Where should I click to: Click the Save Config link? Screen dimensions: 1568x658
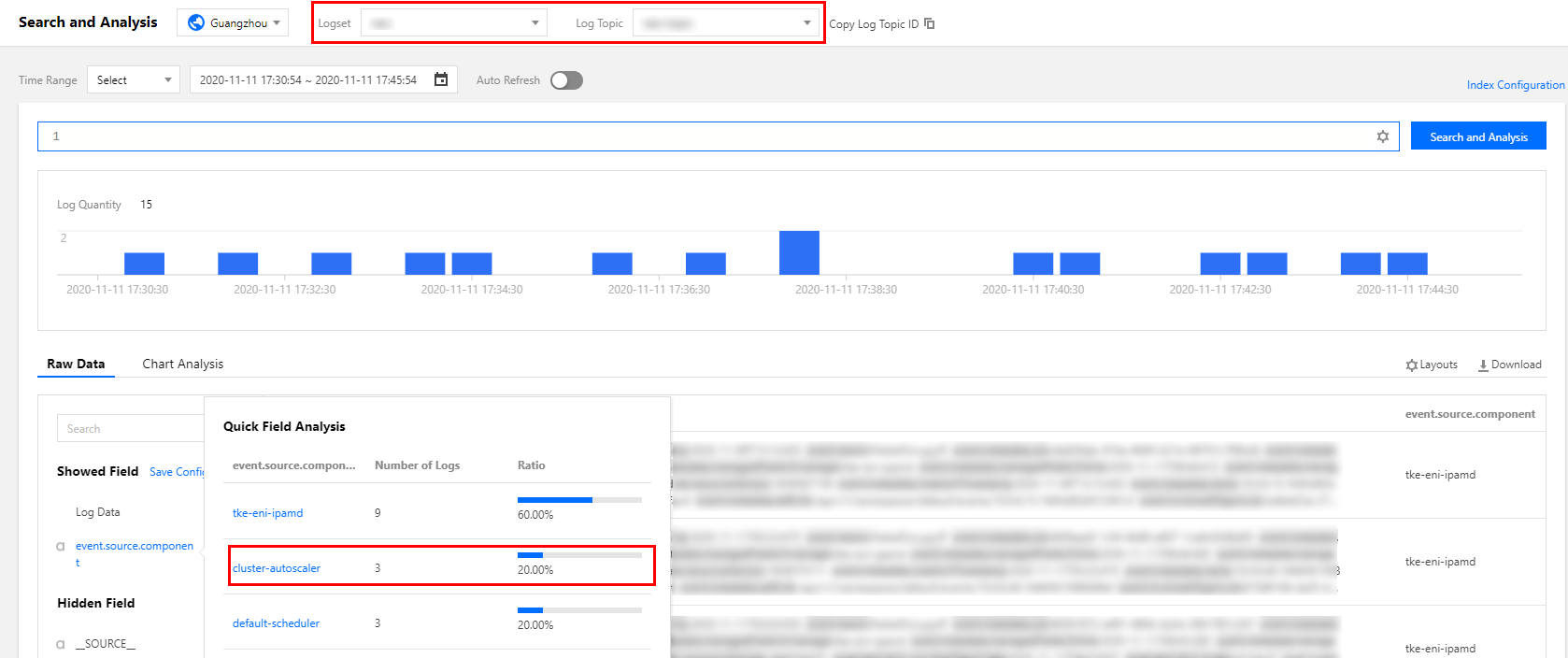(x=177, y=472)
